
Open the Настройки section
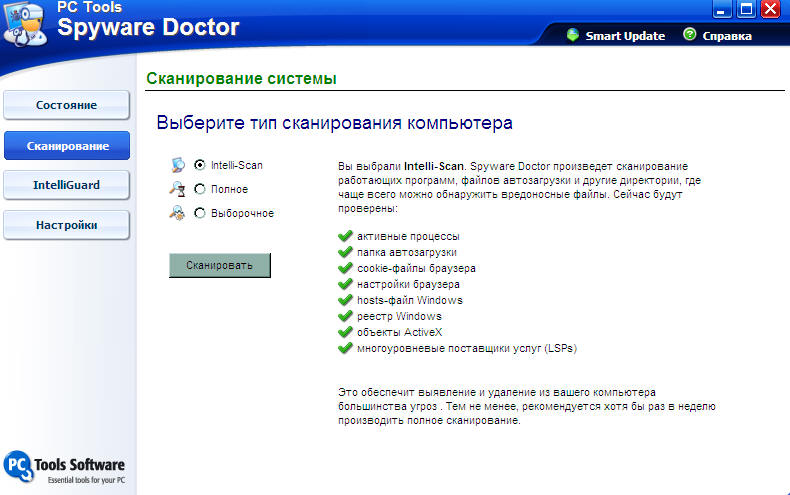(x=67, y=225)
